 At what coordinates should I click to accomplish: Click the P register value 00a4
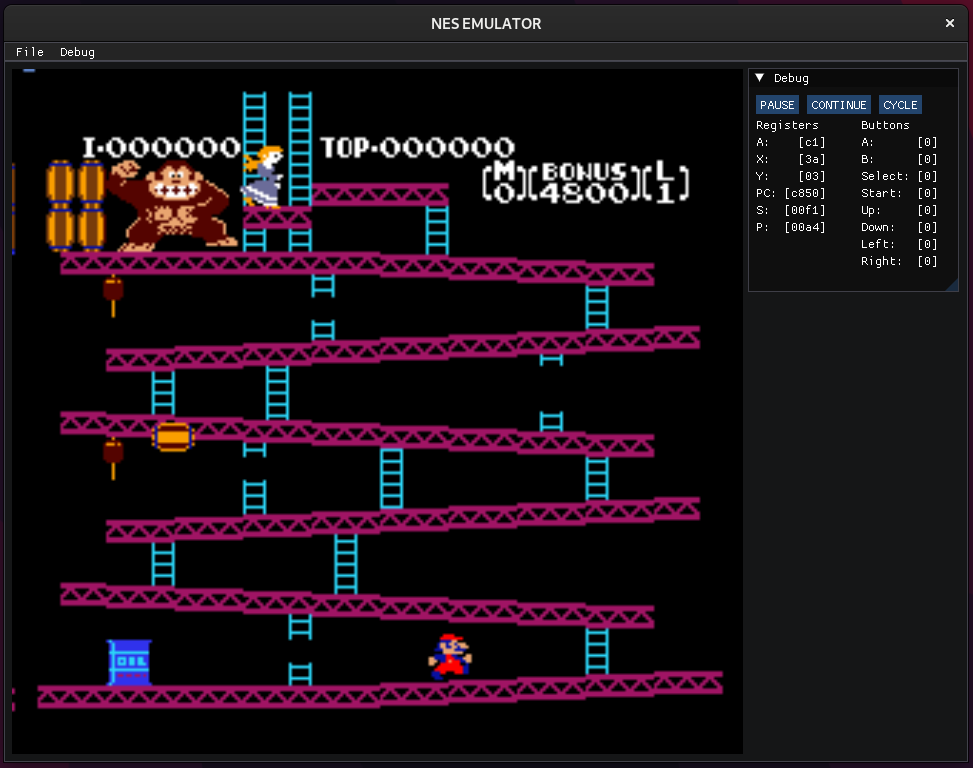coord(805,227)
